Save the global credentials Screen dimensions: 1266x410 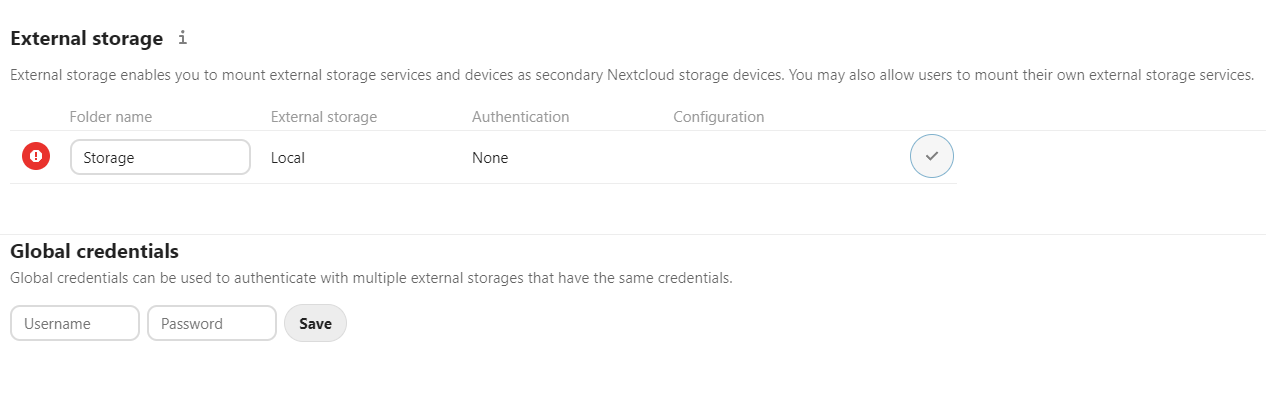(x=315, y=323)
